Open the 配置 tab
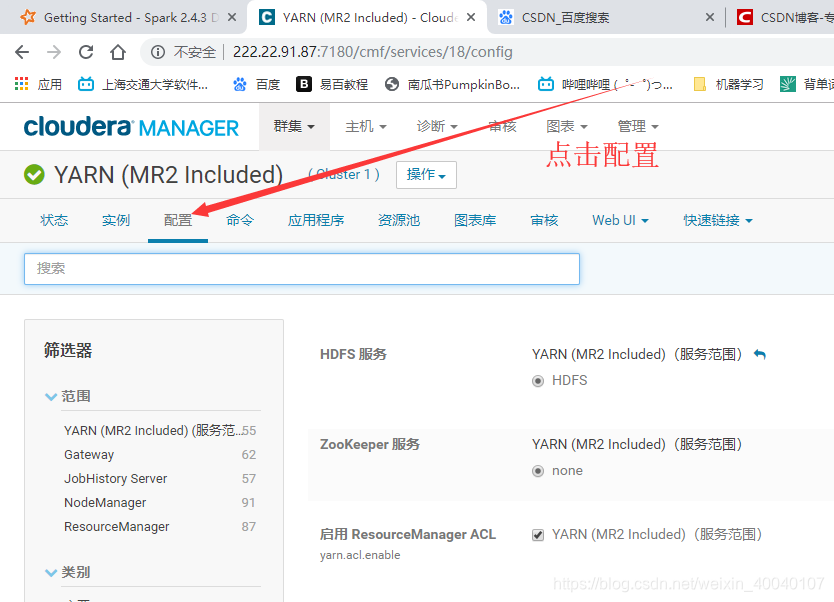This screenshot has width=834, height=602. [178, 220]
